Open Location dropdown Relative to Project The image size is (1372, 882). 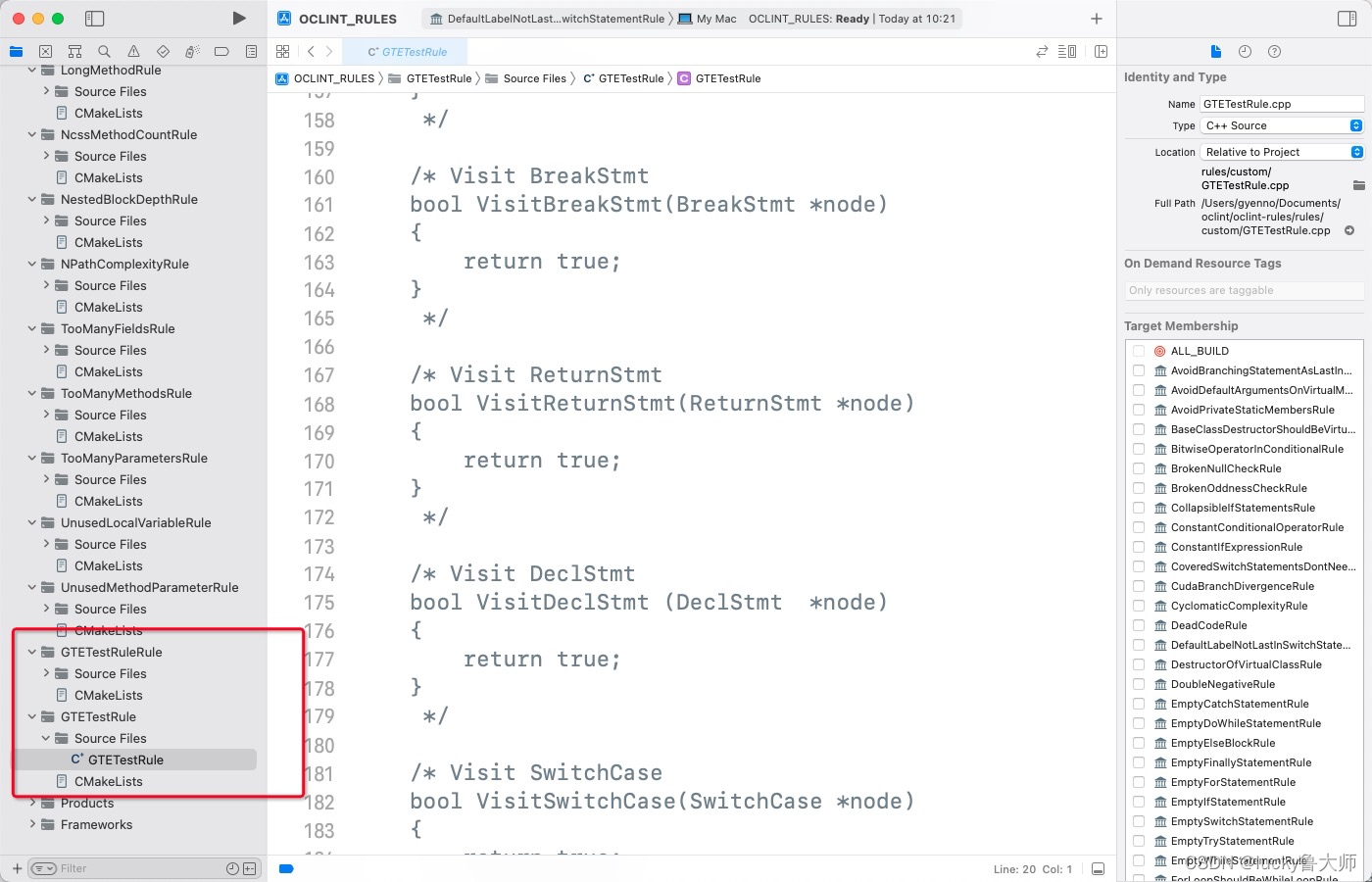click(1282, 152)
